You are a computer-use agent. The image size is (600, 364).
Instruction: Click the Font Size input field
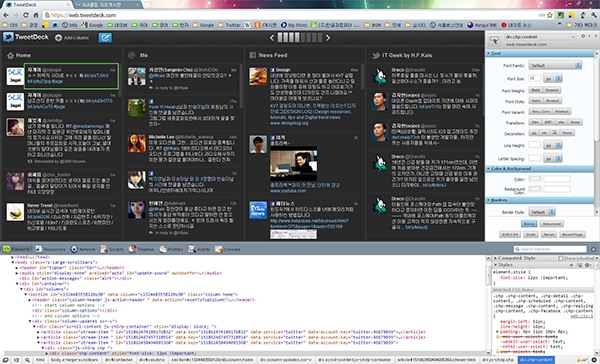[x=535, y=78]
